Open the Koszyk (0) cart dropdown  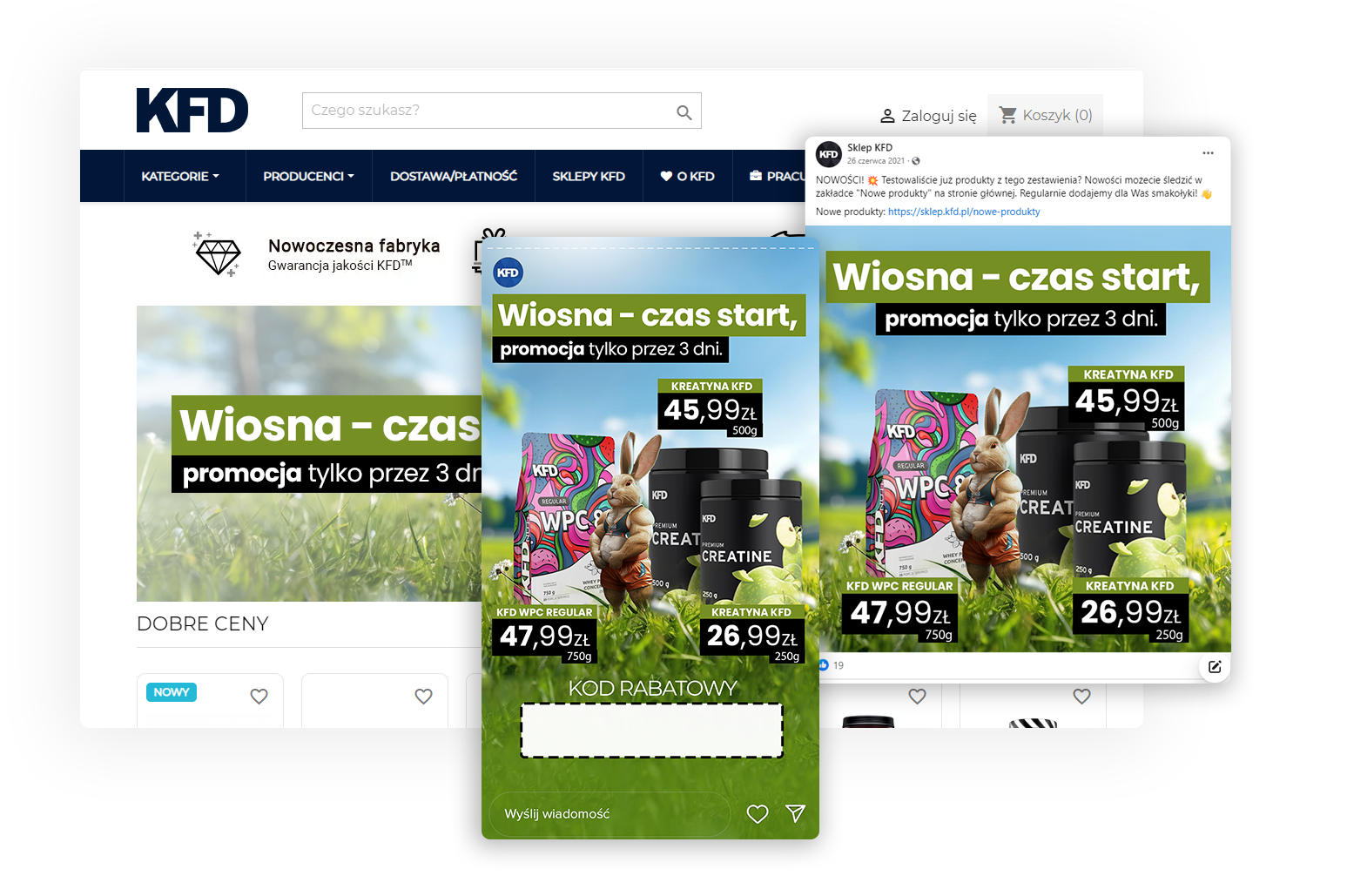[x=1045, y=115]
